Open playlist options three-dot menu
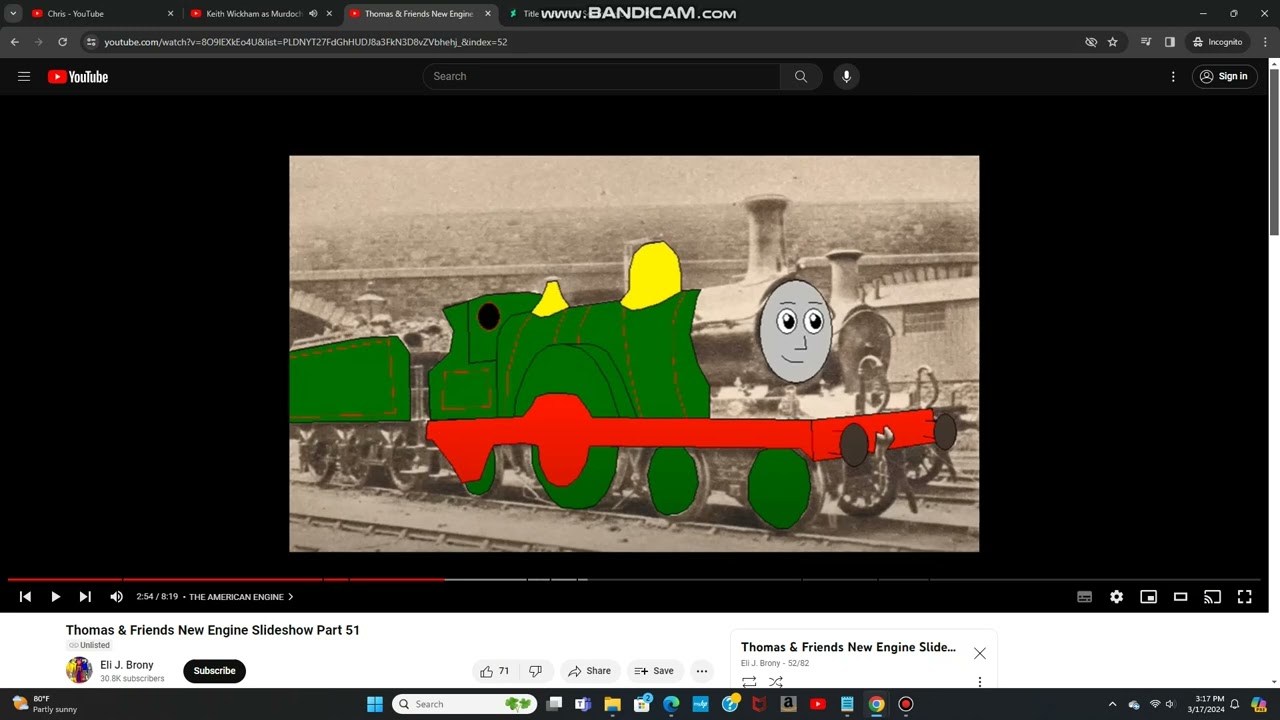Image resolution: width=1280 pixels, height=720 pixels. coord(980,682)
